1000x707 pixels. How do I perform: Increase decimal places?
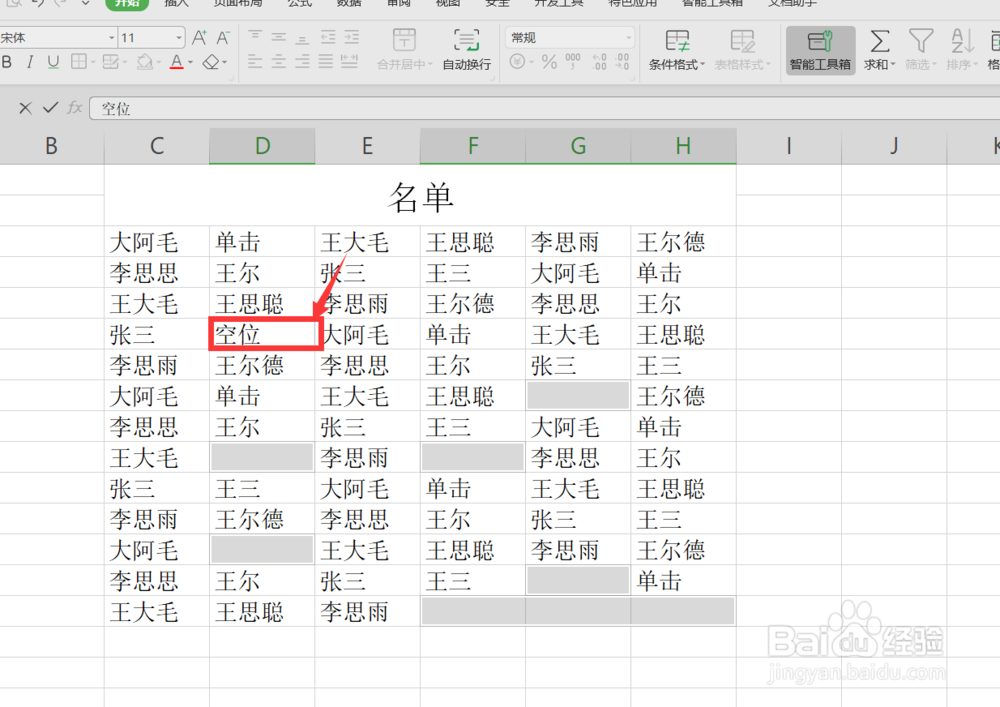pos(599,62)
